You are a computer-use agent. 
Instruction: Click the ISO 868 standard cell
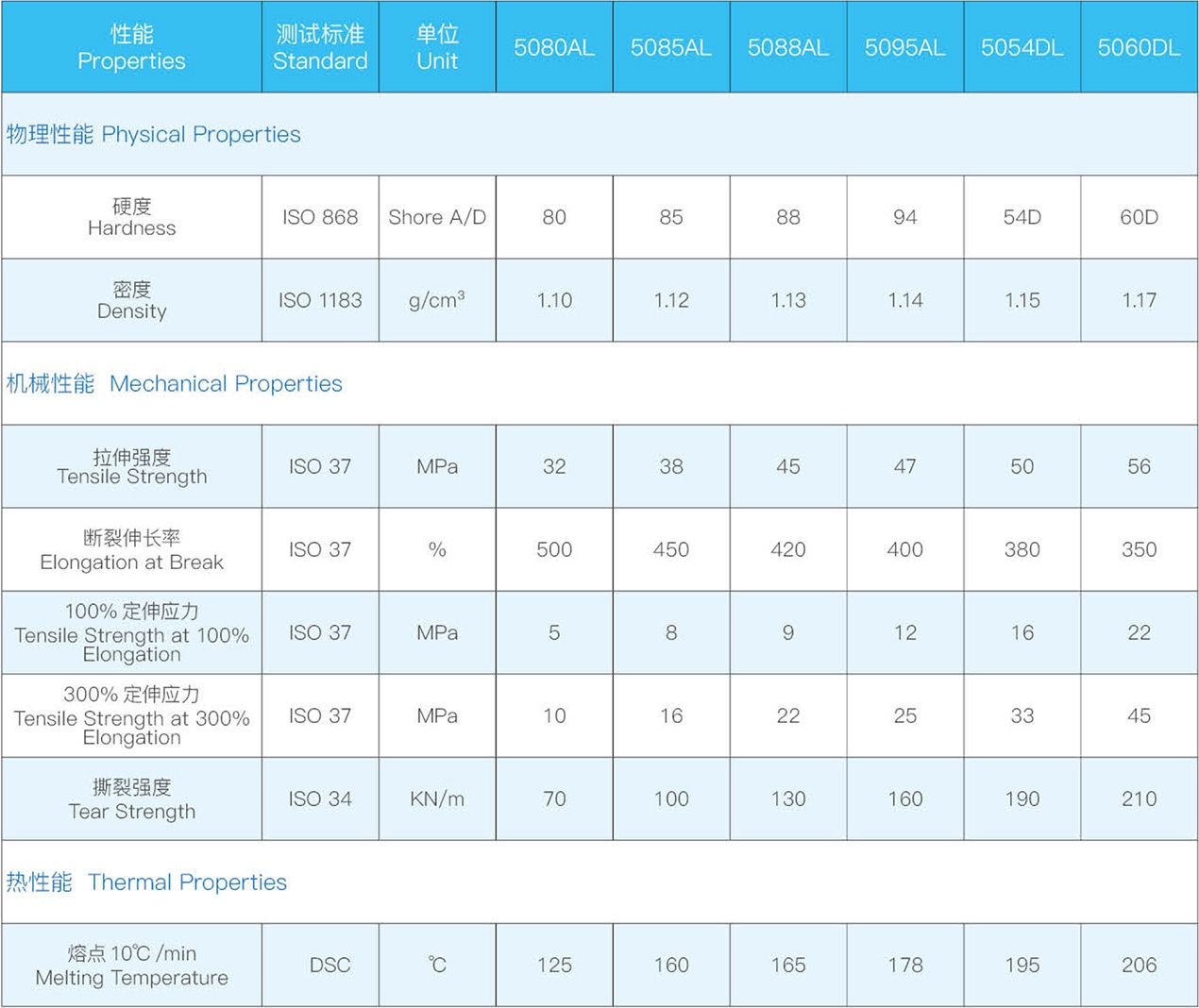[x=320, y=218]
